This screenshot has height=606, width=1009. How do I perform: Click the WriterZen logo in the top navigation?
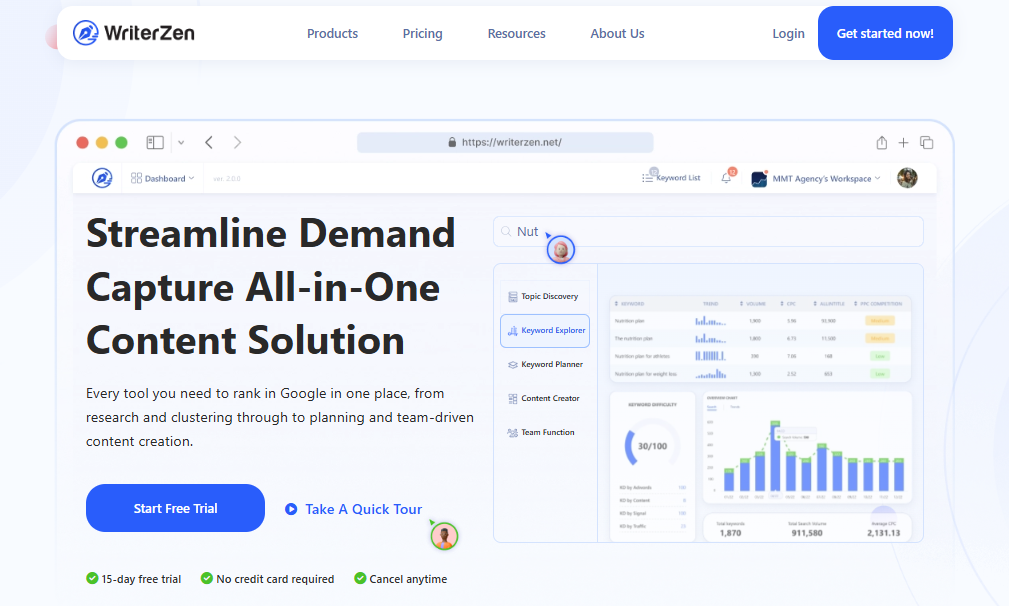pos(134,33)
